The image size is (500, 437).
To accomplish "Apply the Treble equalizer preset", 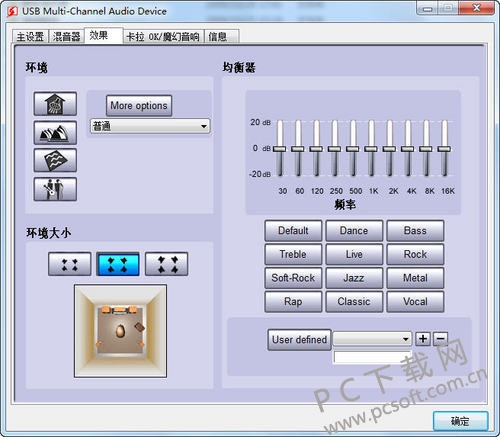I will tap(293, 254).
